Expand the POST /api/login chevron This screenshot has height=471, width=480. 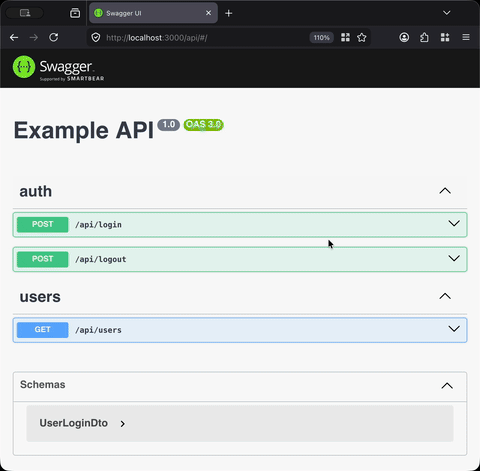pos(454,224)
